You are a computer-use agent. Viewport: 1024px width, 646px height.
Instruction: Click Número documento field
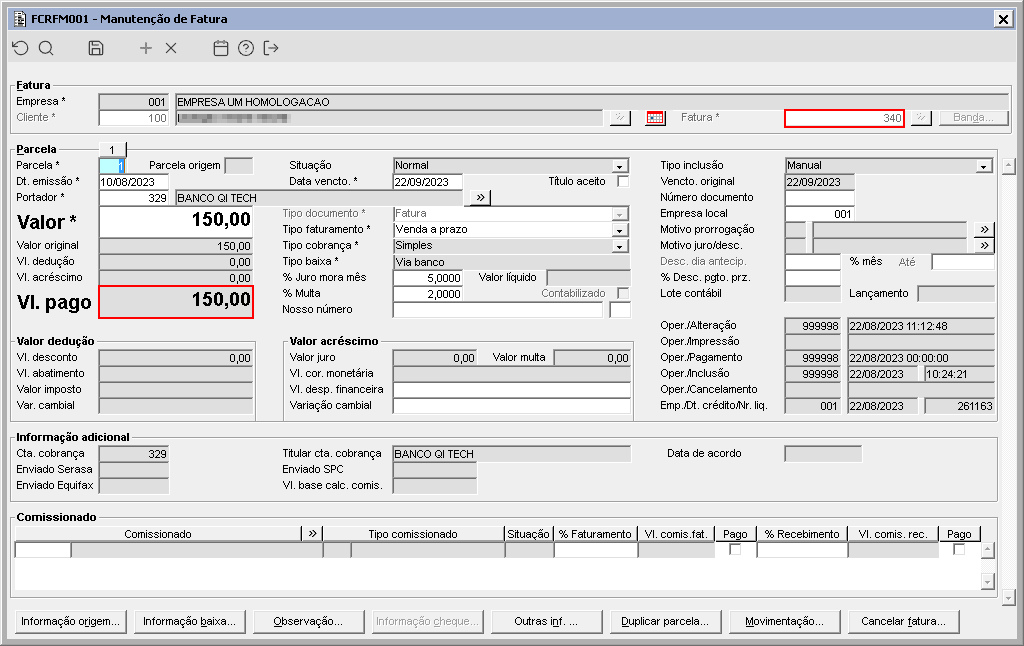(820, 198)
